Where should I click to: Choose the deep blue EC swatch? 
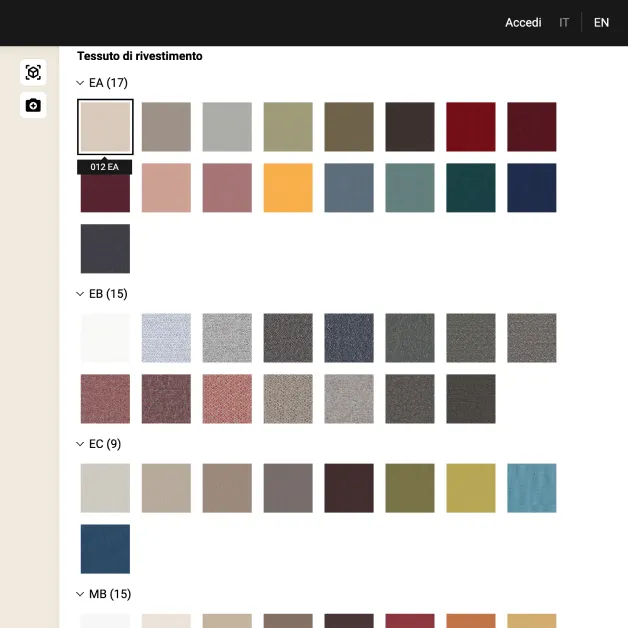(105, 549)
